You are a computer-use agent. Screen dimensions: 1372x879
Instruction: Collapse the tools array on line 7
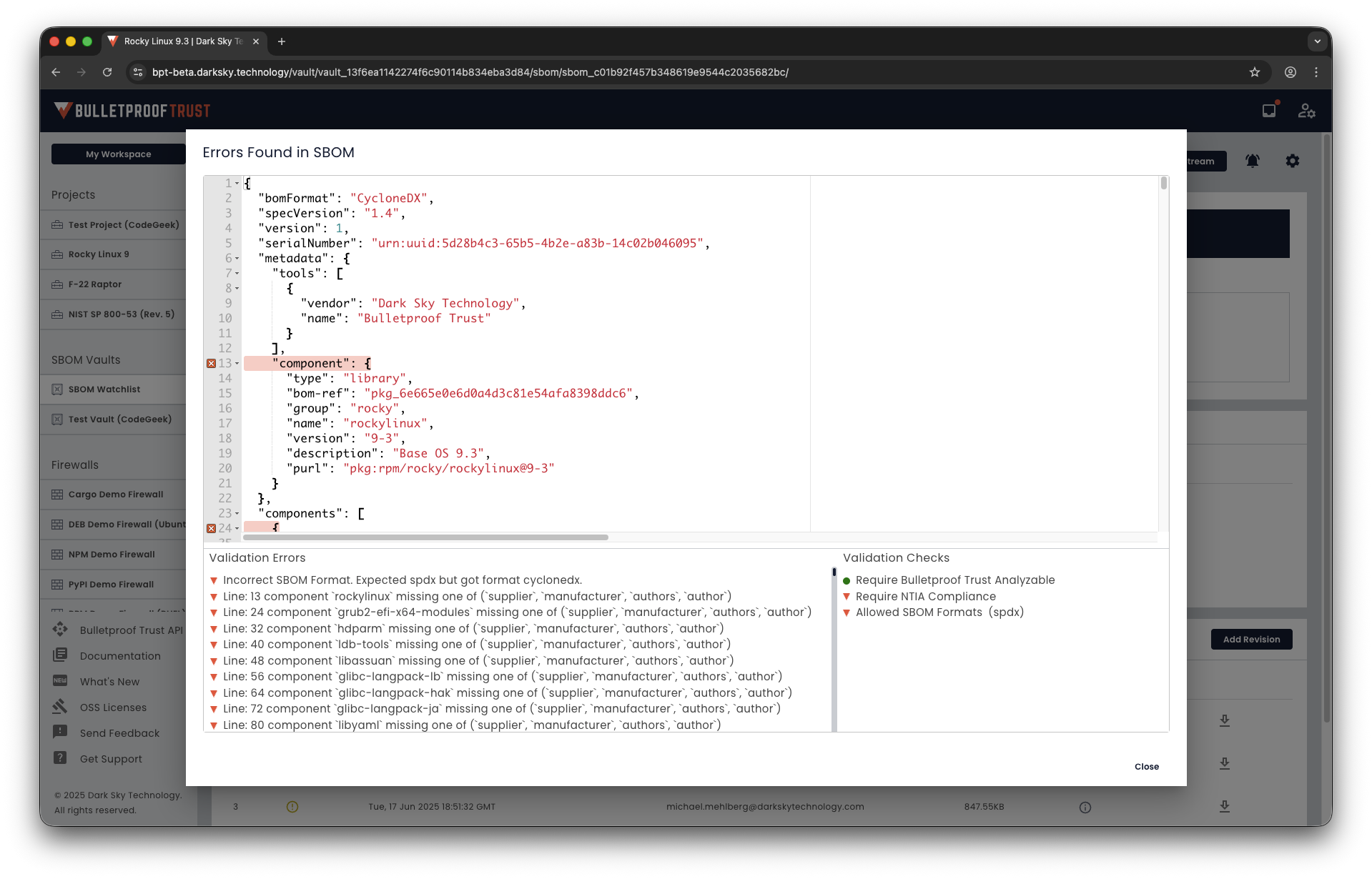click(x=237, y=274)
